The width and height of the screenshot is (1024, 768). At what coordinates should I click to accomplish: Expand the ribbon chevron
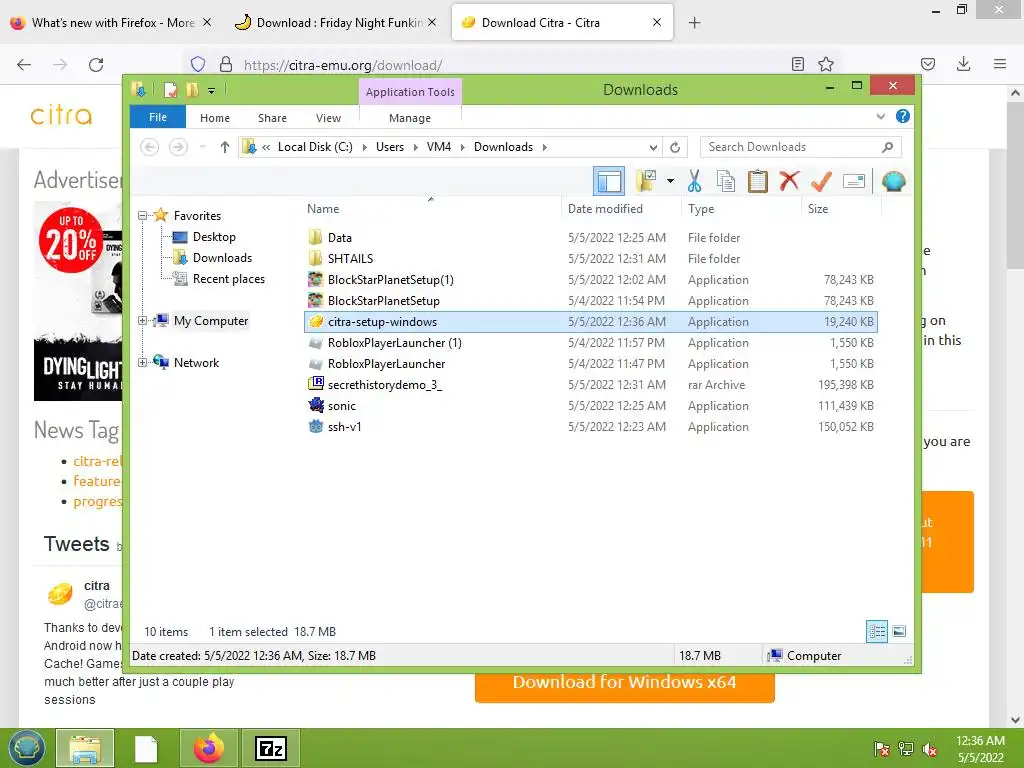[880, 116]
